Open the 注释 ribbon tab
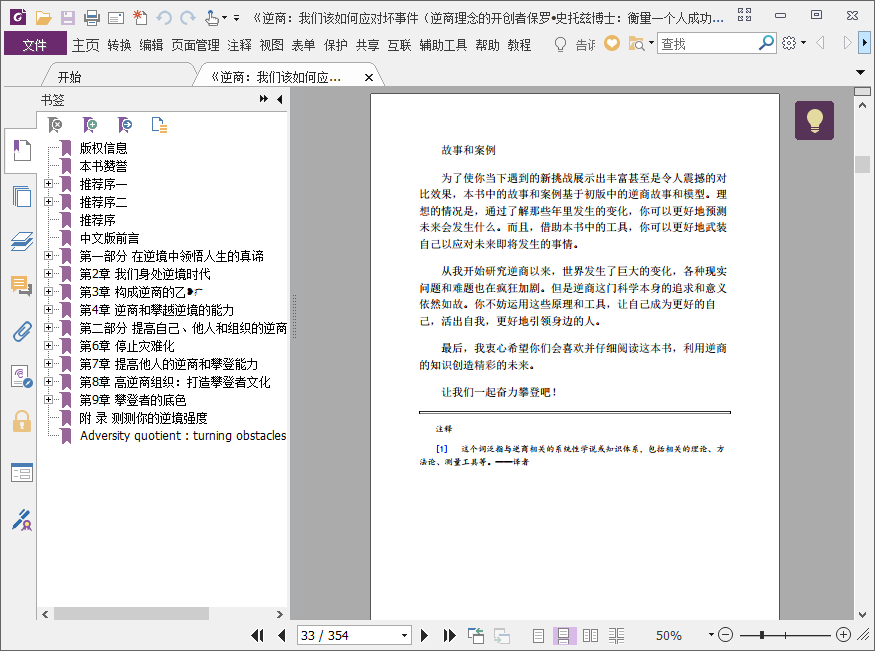This screenshot has height=651, width=875. pyautogui.click(x=239, y=45)
